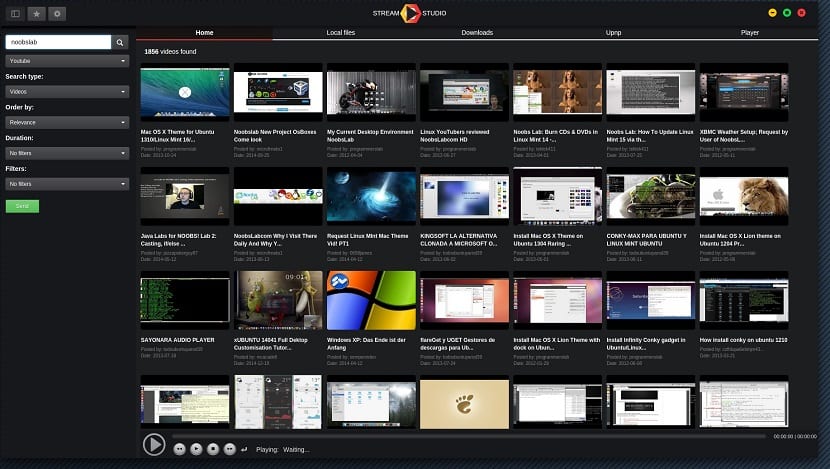Open the Downloads tab
Screen dimensions: 830x469
click(477, 33)
